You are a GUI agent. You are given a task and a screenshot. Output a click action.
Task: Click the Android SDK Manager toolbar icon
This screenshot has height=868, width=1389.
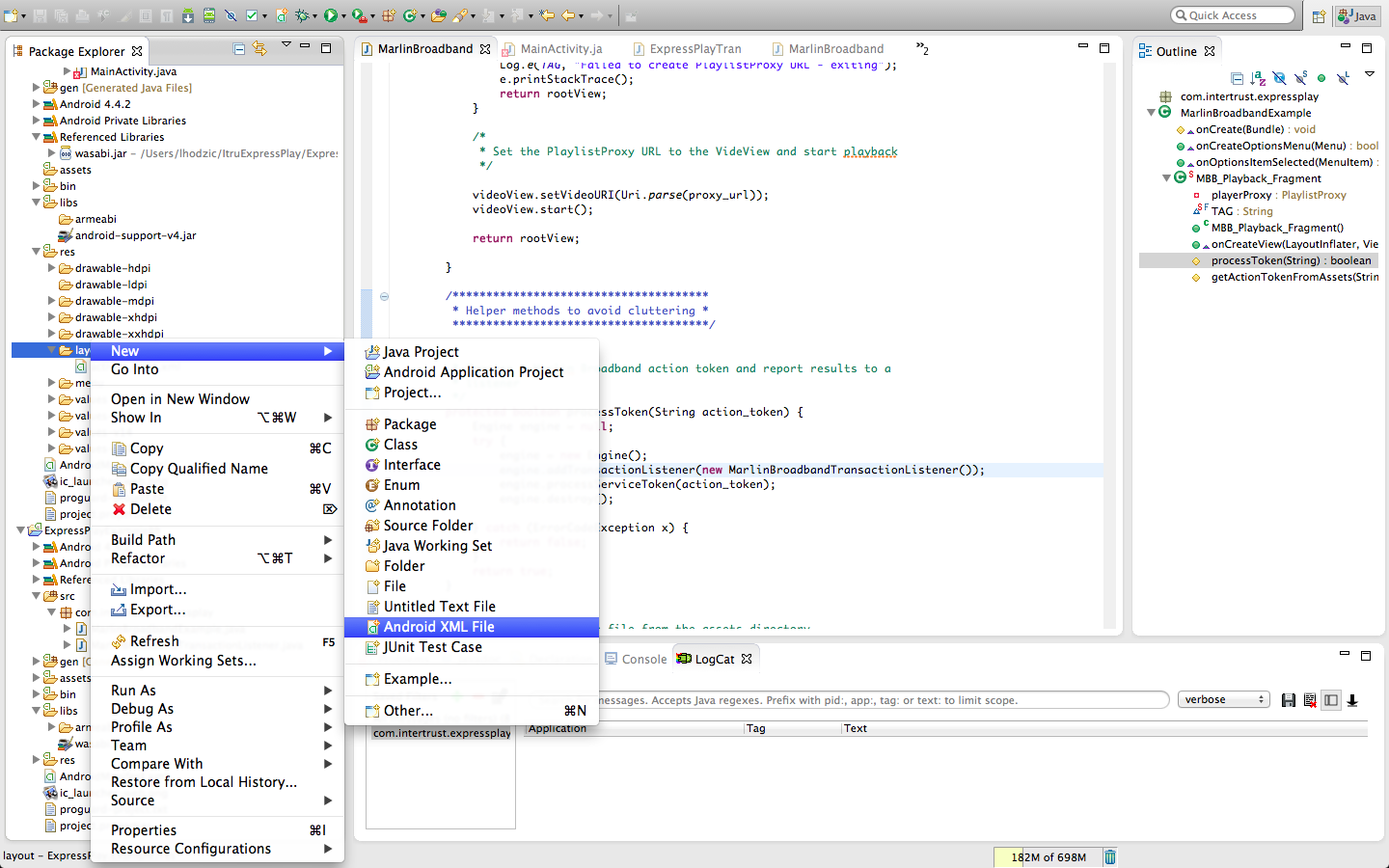(188, 15)
